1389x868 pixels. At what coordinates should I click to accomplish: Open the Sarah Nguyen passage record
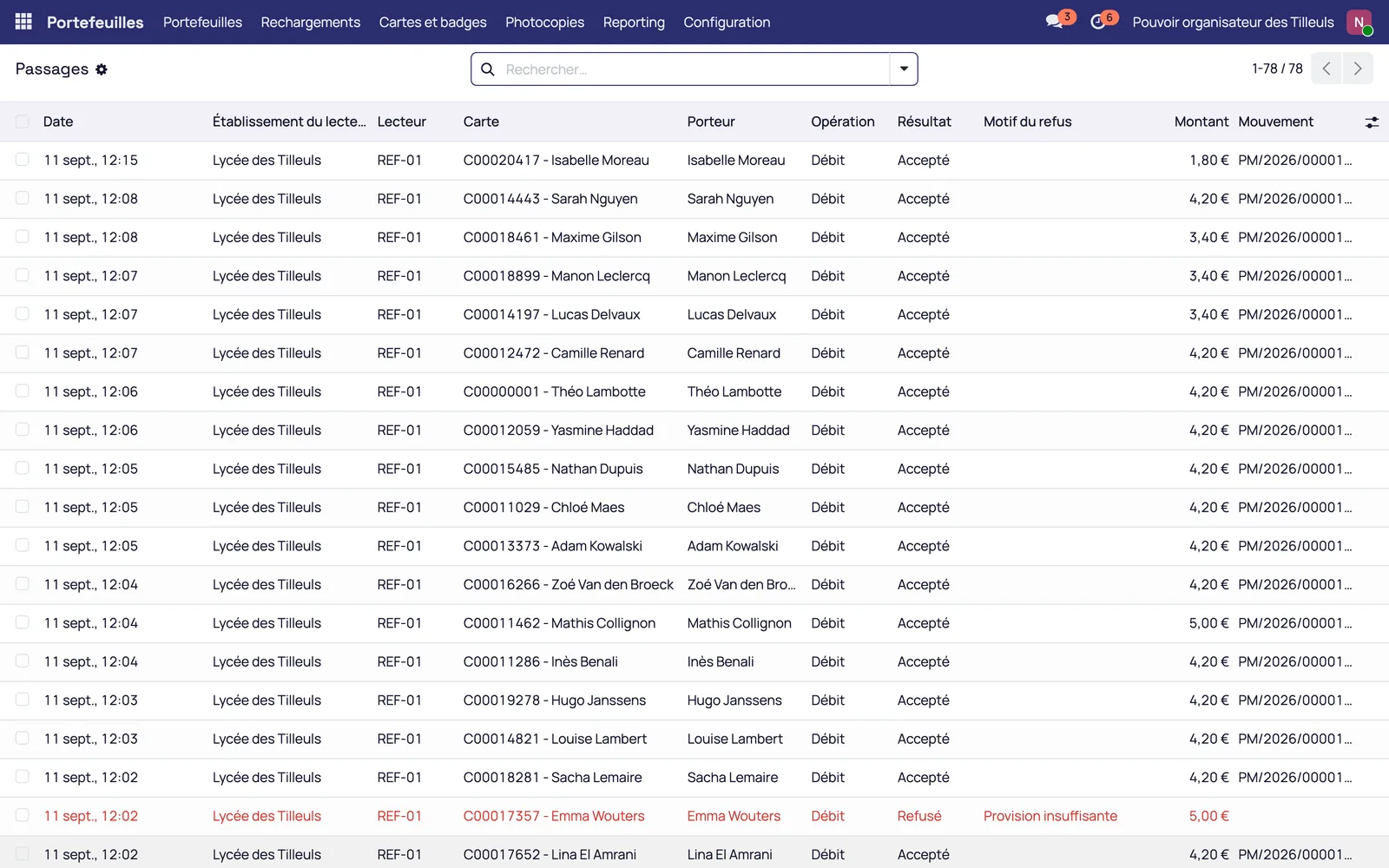pyautogui.click(x=694, y=199)
